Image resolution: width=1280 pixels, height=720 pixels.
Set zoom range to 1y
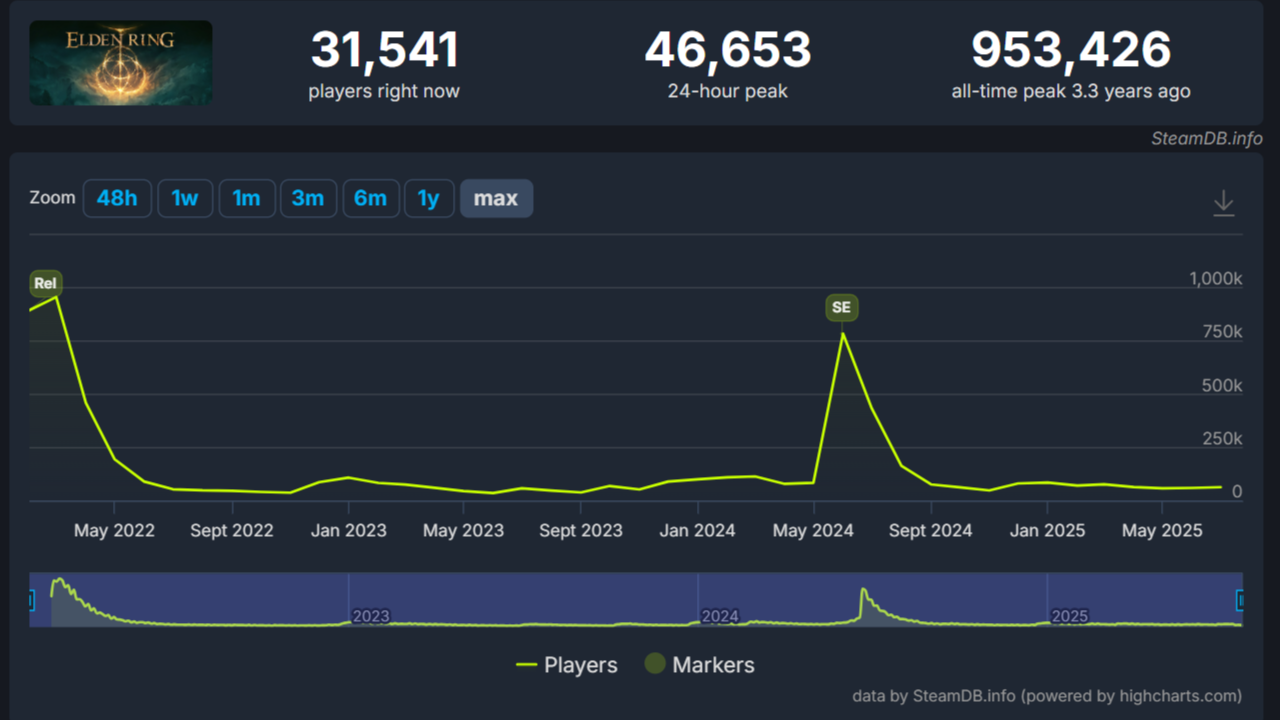click(x=429, y=198)
